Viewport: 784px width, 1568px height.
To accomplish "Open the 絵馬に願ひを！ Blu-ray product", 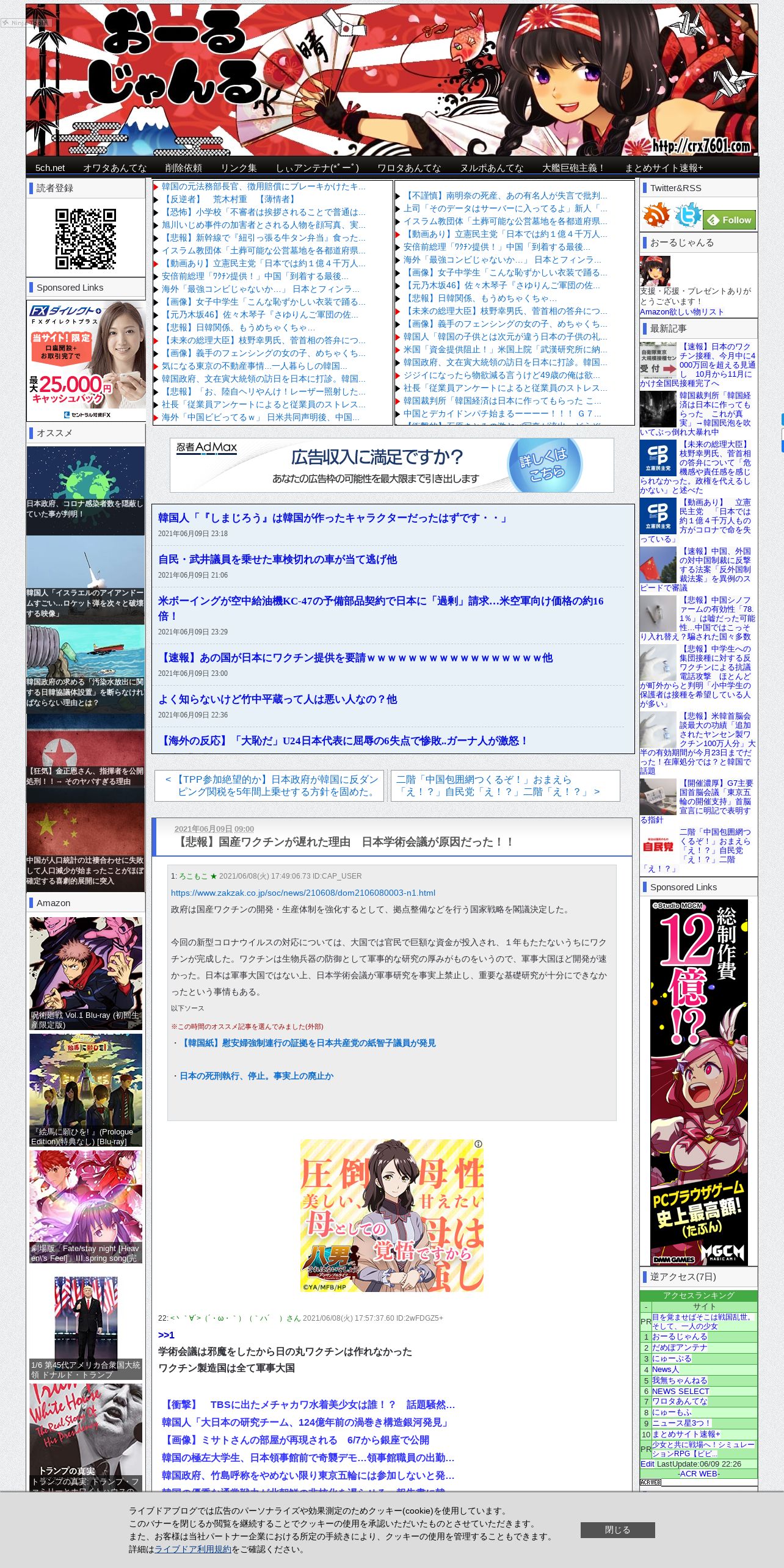I will click(x=85, y=1090).
